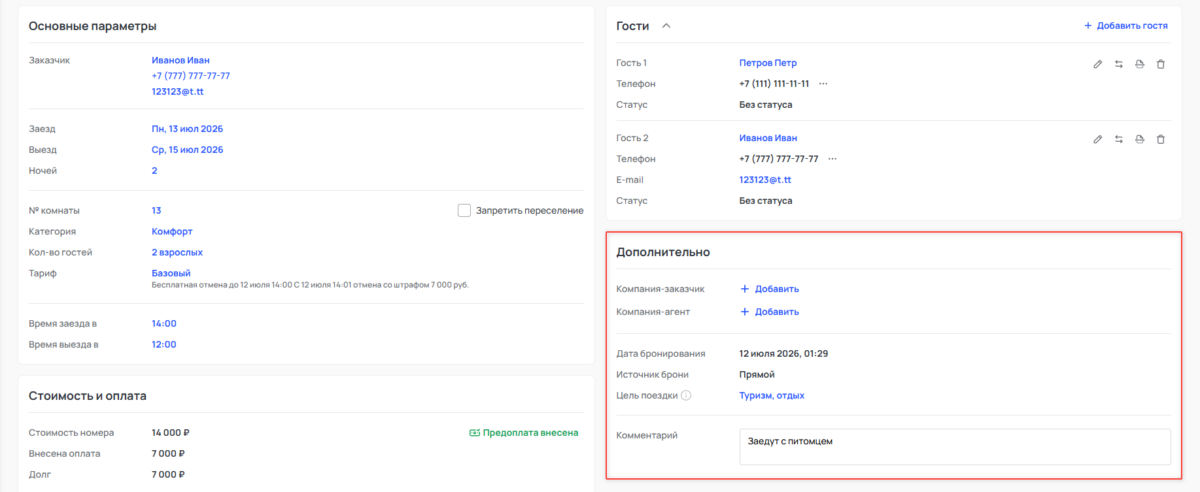This screenshot has height=492, width=1200.
Task: Click info icon beside Цель поездки
Action: click(x=686, y=396)
